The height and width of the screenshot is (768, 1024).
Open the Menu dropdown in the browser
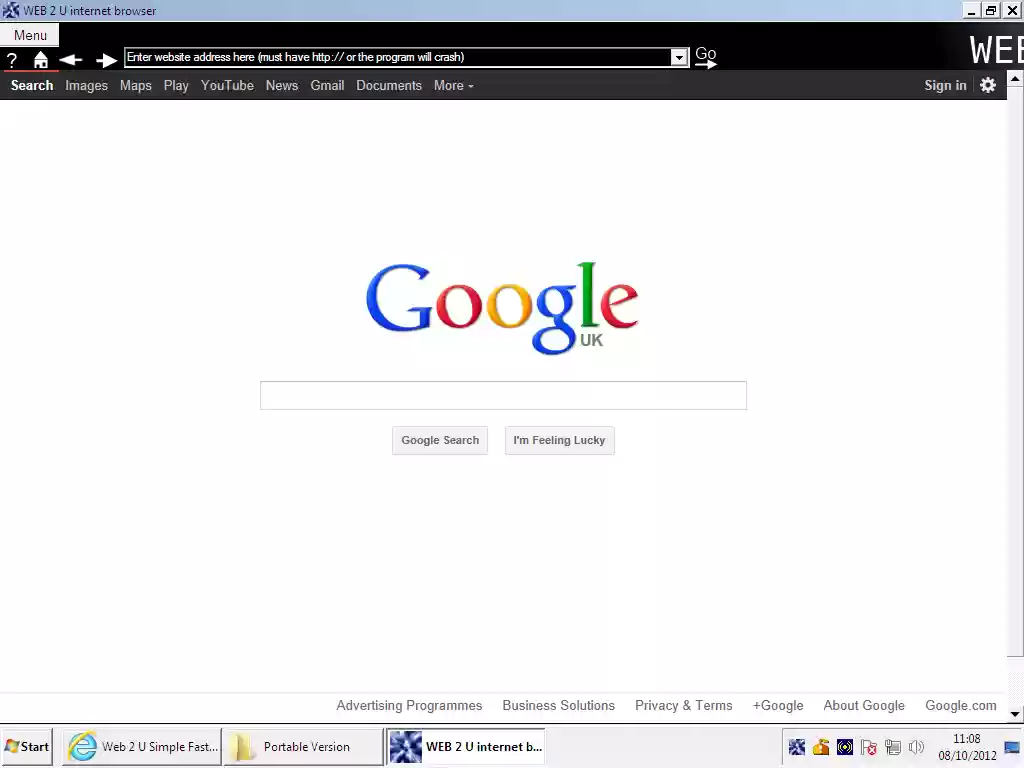pos(29,34)
